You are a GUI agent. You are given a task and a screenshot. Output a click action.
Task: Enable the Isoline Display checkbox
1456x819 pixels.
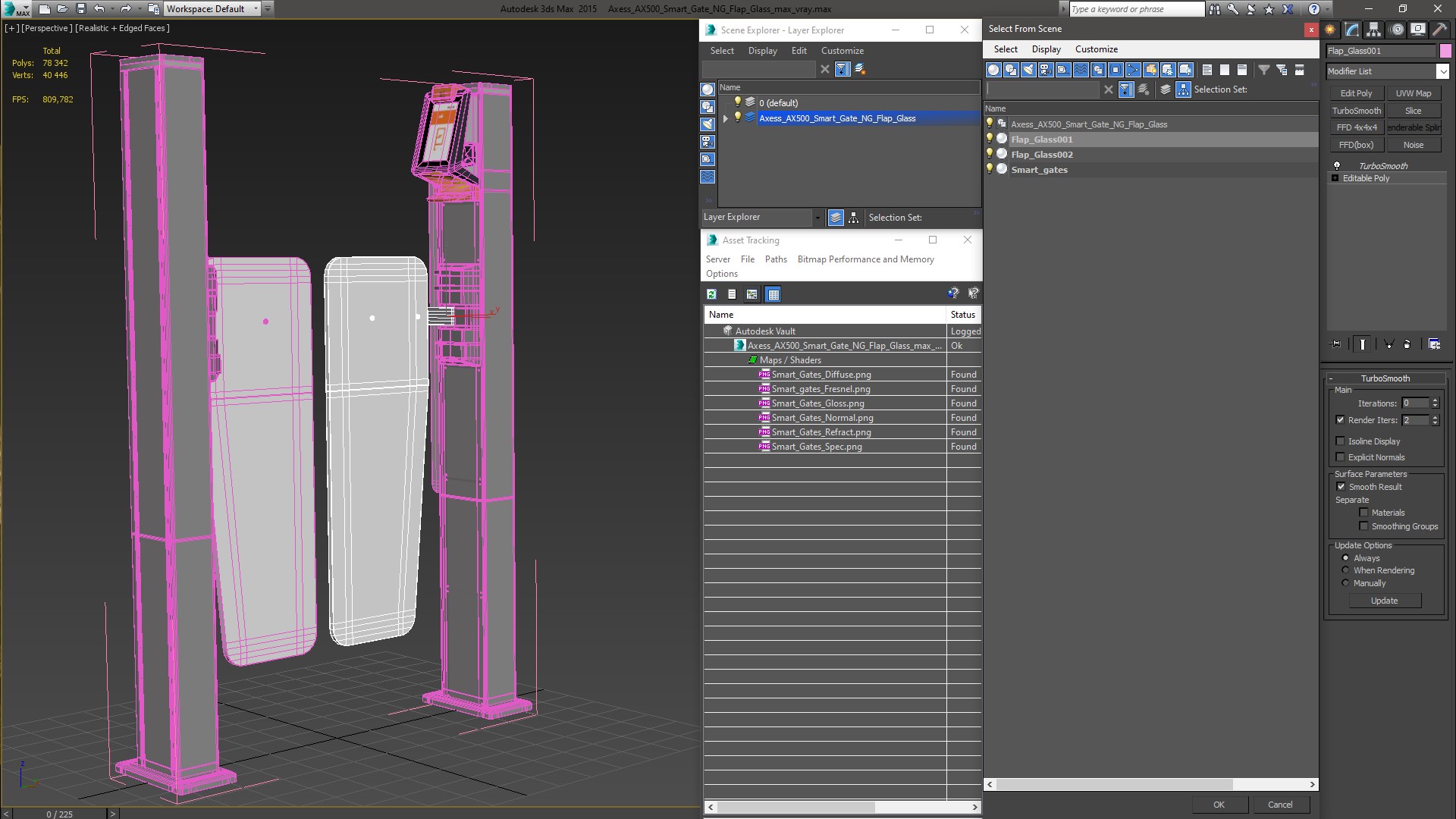pos(1340,441)
